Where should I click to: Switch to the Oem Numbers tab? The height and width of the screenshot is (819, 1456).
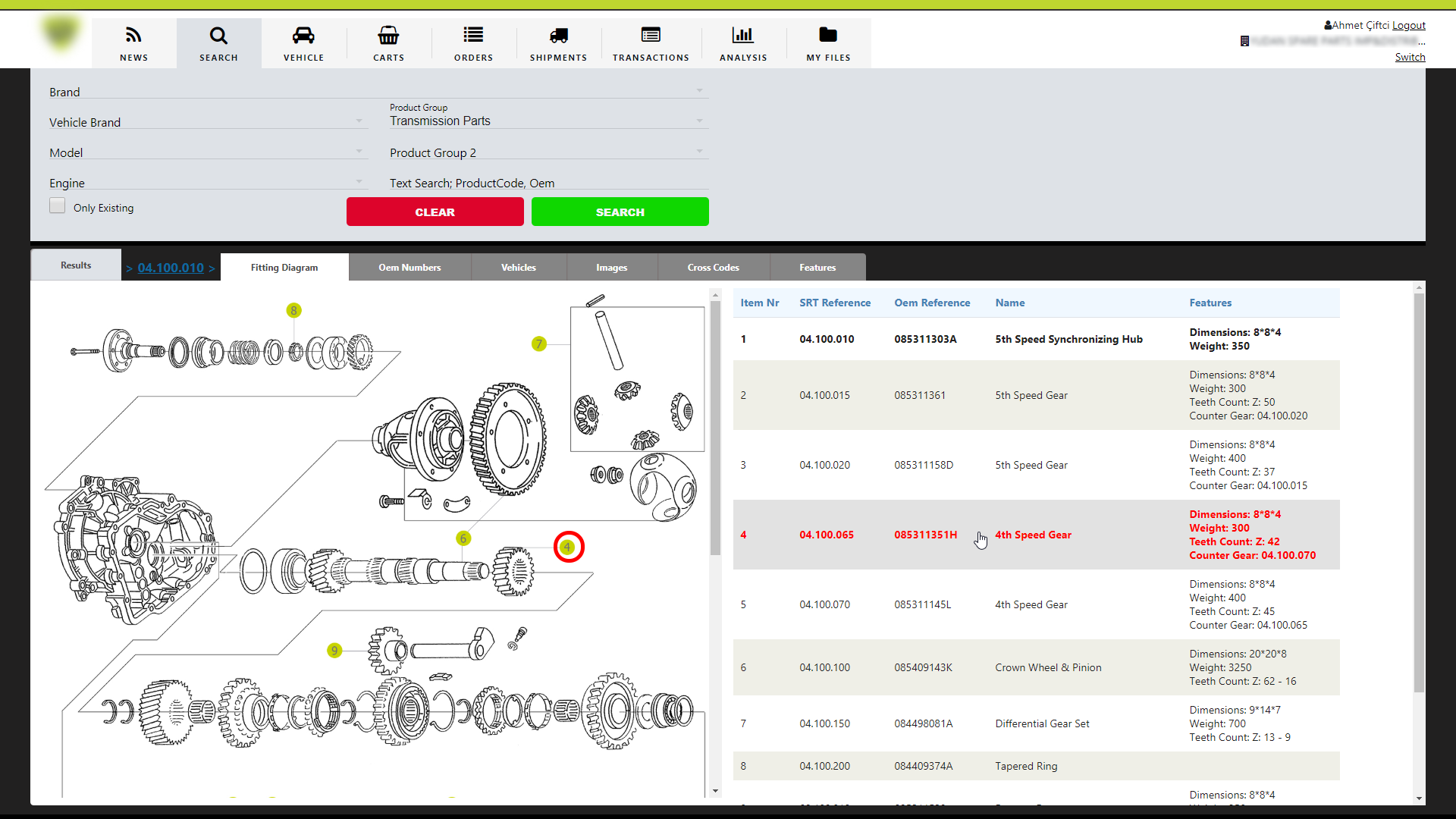point(409,268)
